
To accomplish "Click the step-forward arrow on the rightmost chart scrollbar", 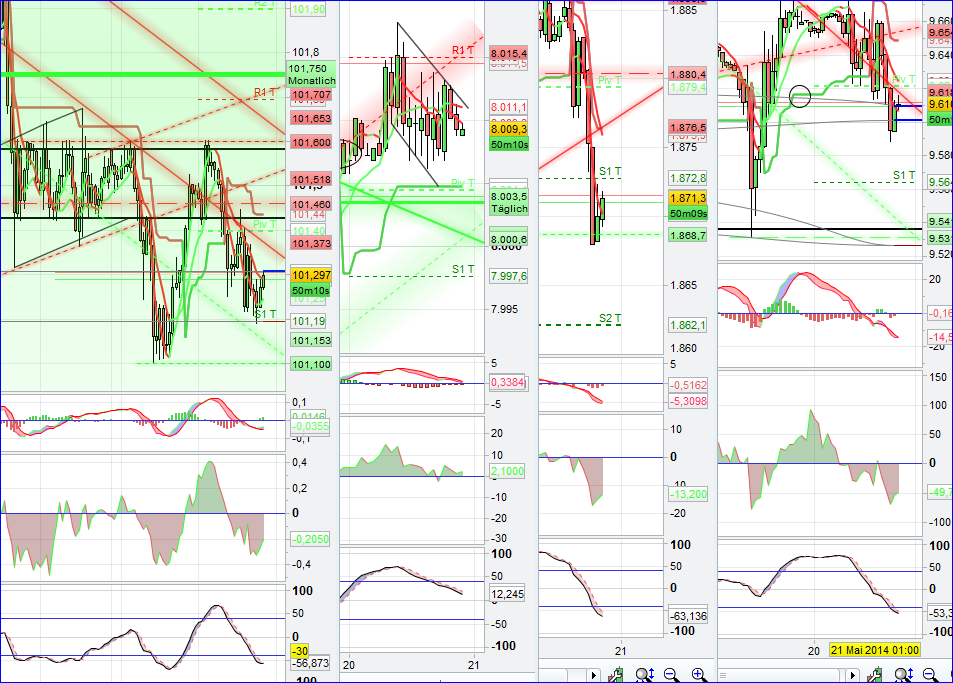I will click(853, 674).
